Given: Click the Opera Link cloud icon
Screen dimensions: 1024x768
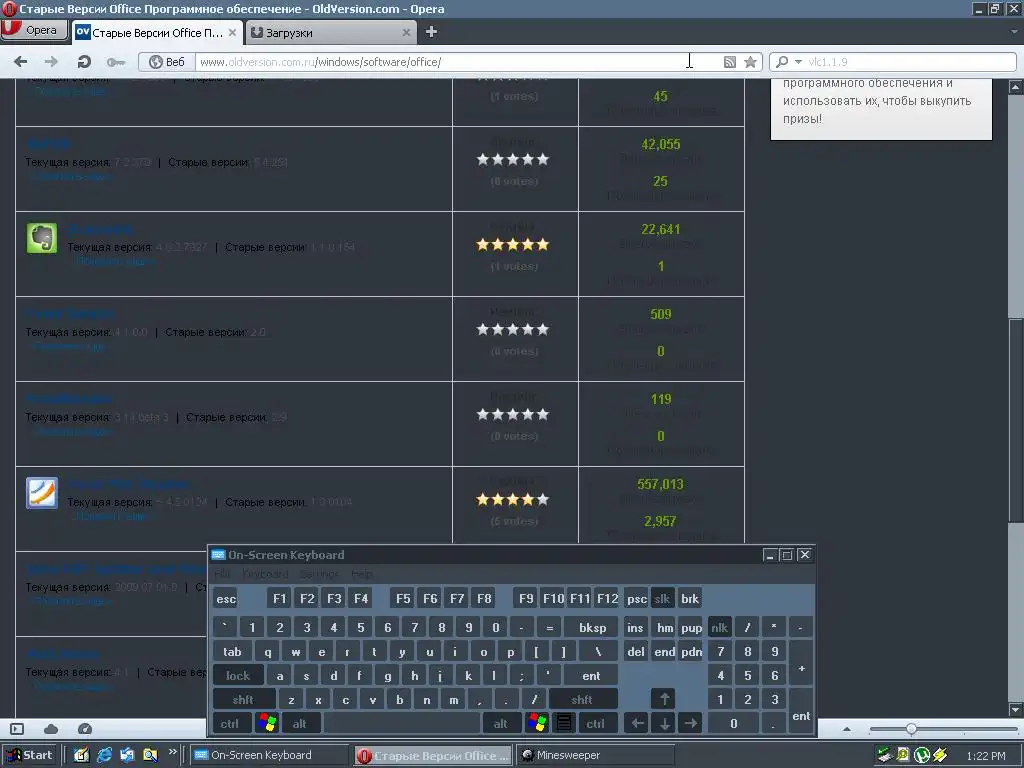Looking at the screenshot, I should 51,729.
